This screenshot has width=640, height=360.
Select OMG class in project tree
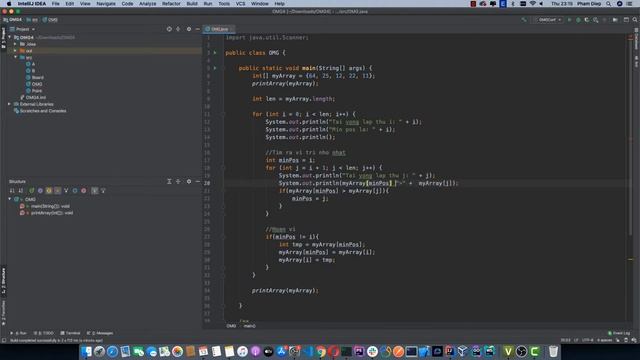coord(34,84)
